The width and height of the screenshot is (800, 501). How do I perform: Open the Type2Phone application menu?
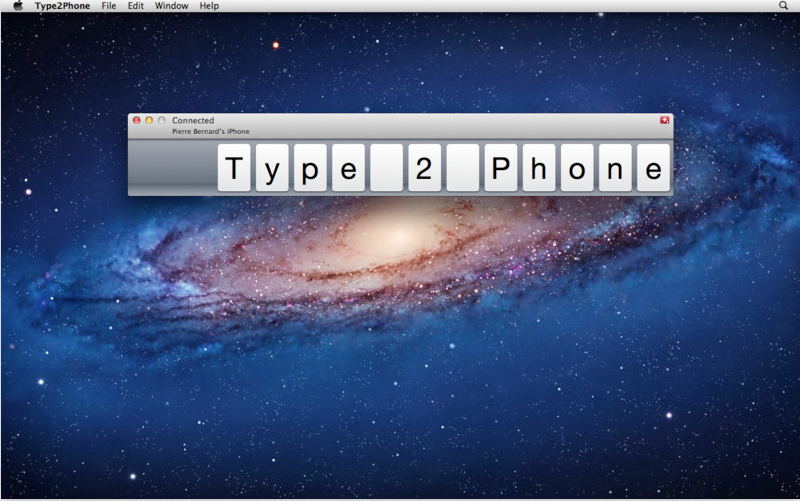point(62,6)
